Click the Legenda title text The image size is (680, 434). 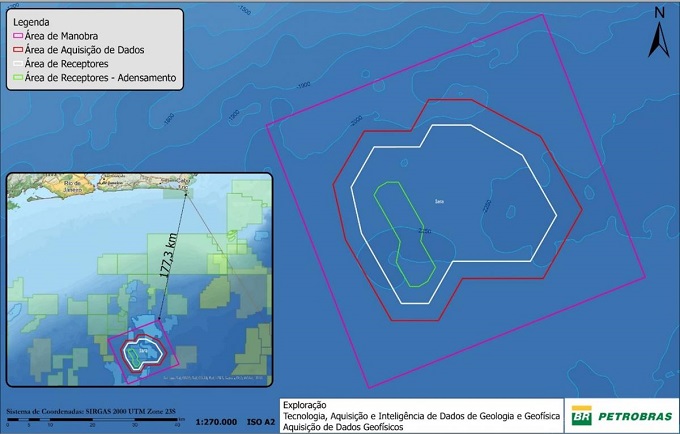32,18
